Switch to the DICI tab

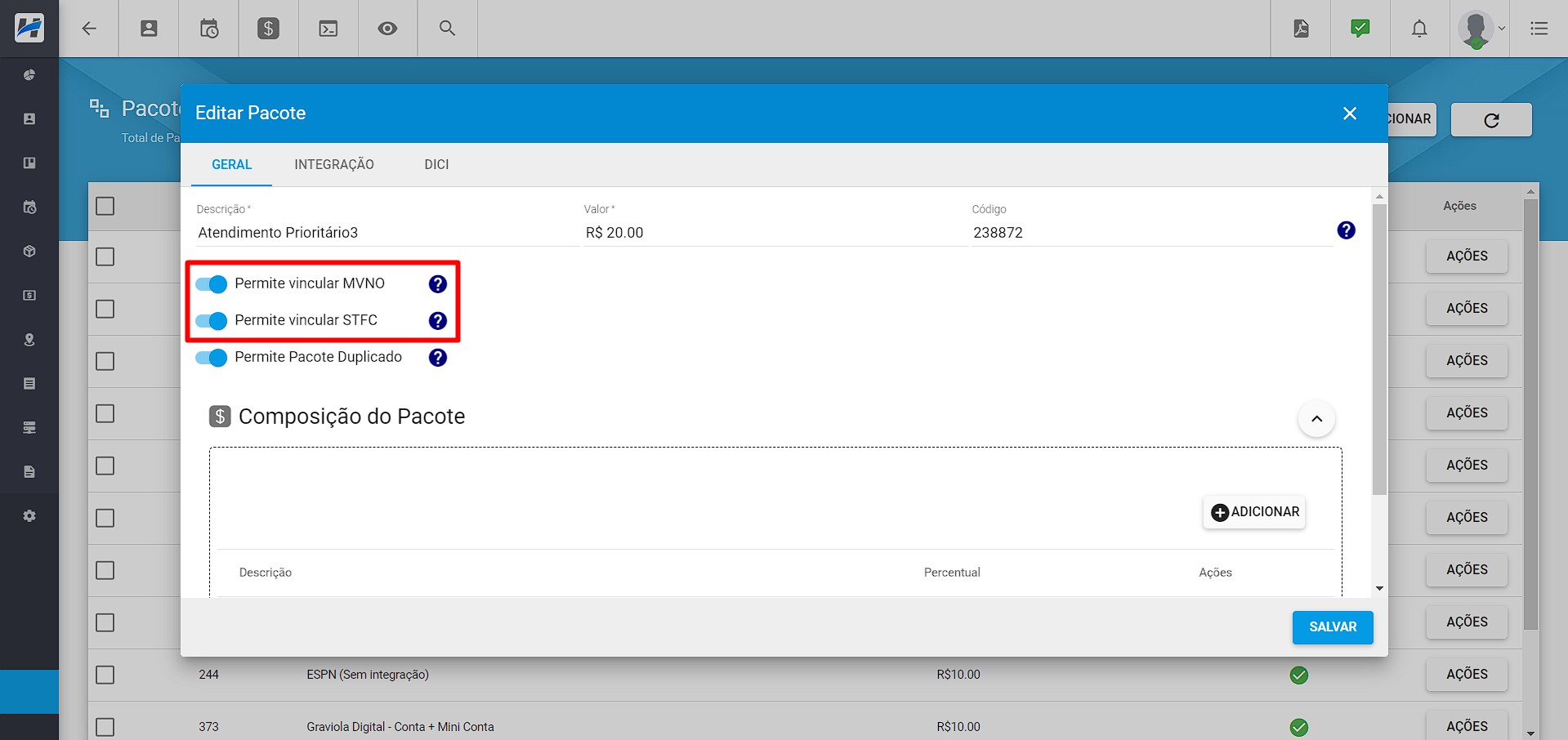tap(436, 164)
